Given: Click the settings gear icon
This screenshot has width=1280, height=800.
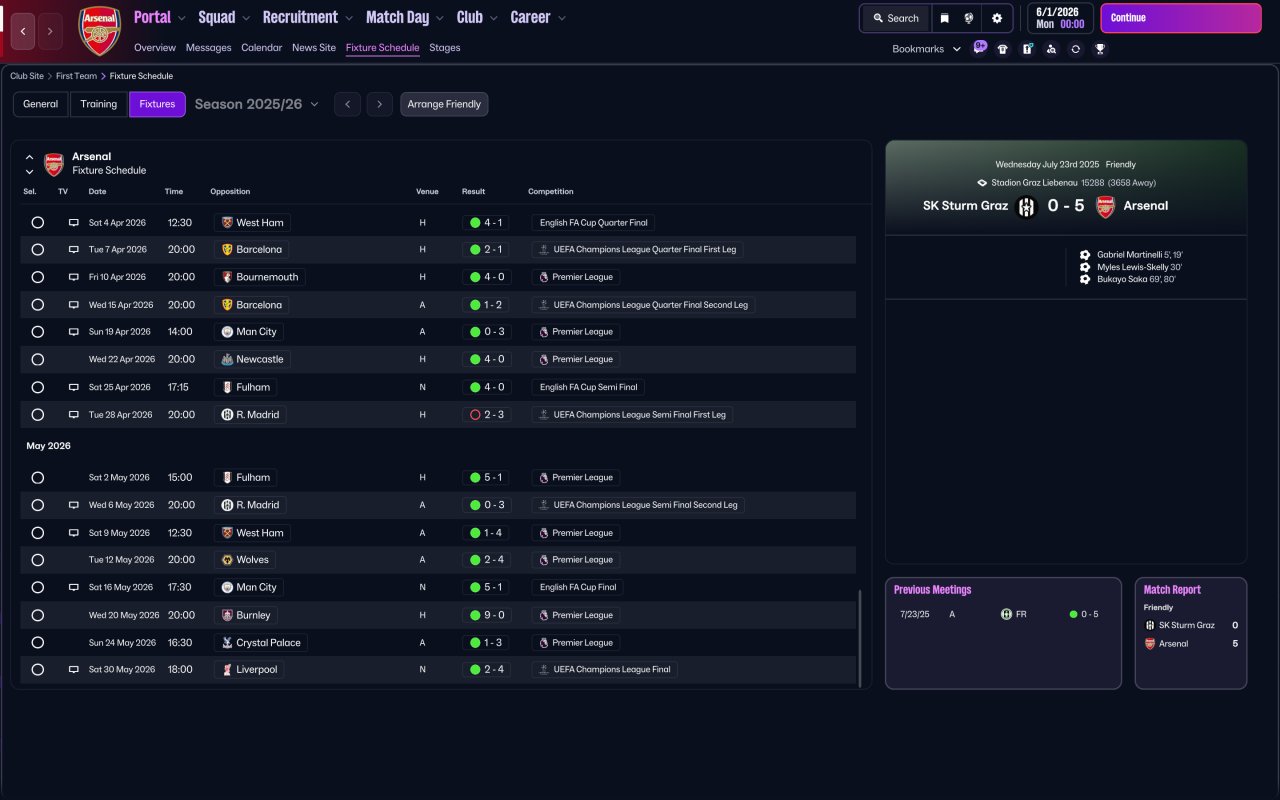Looking at the screenshot, I should [x=997, y=18].
